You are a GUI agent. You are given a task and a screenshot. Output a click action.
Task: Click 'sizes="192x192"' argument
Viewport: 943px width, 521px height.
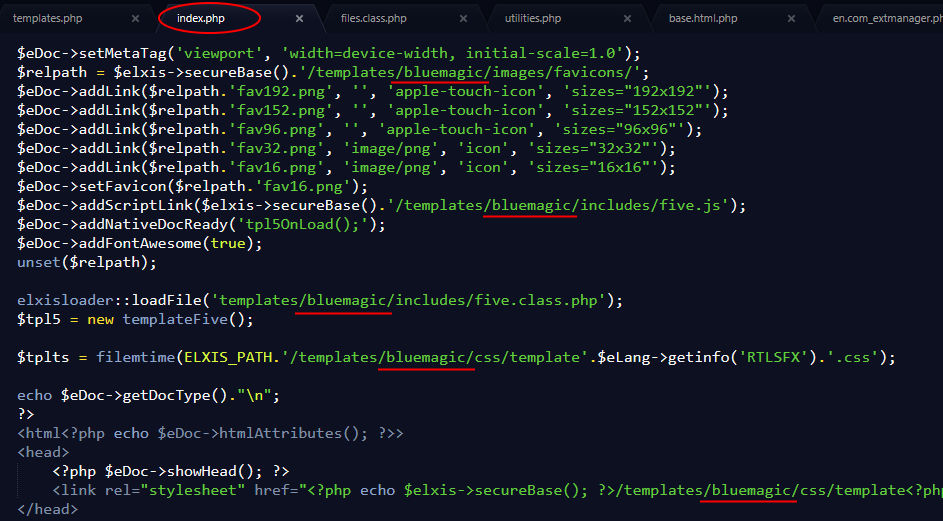636,91
